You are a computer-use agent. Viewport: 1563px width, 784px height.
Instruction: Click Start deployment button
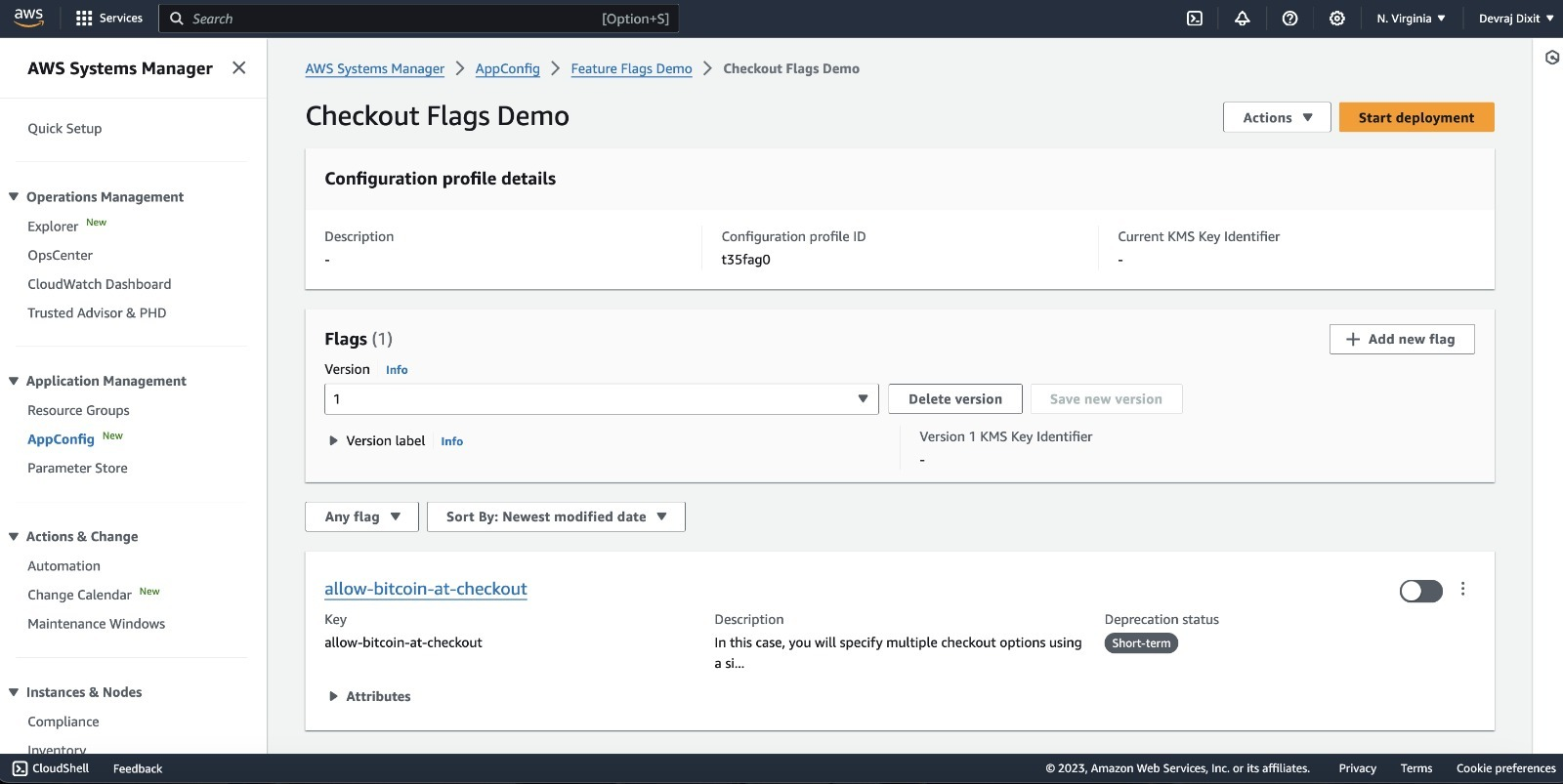point(1415,117)
